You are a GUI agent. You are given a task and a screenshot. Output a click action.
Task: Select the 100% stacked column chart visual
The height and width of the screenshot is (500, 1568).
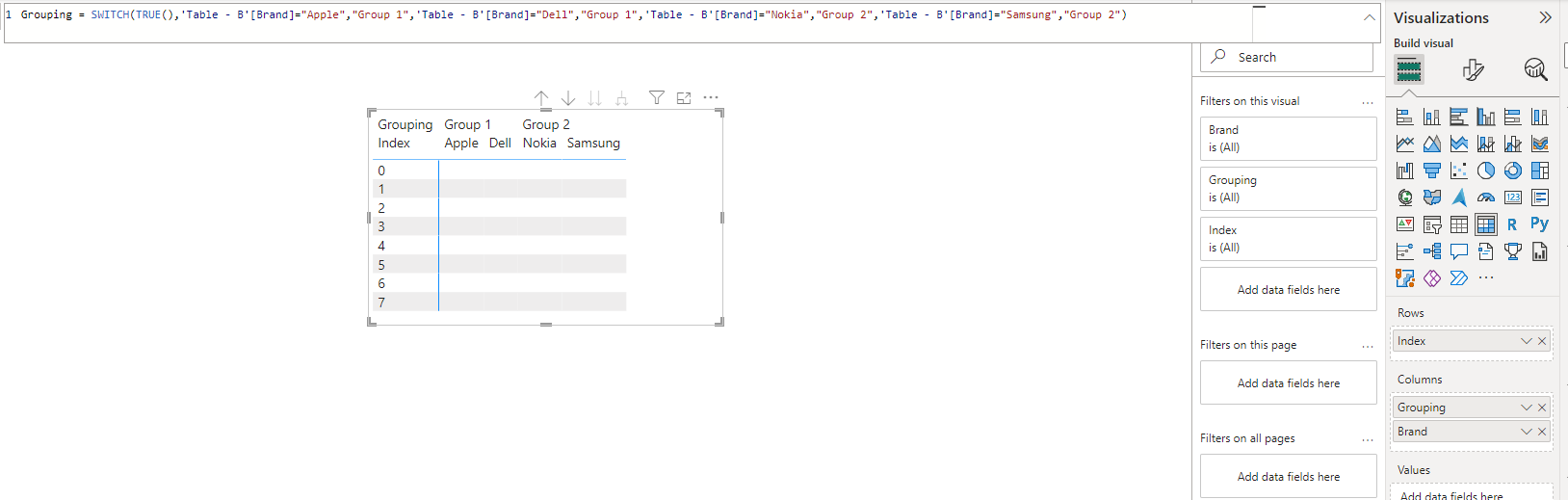[x=1540, y=118]
